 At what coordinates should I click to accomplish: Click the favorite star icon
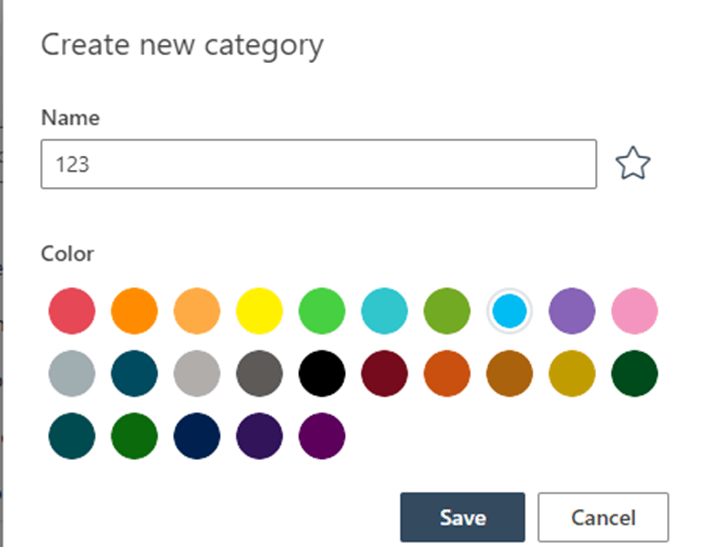click(x=633, y=164)
